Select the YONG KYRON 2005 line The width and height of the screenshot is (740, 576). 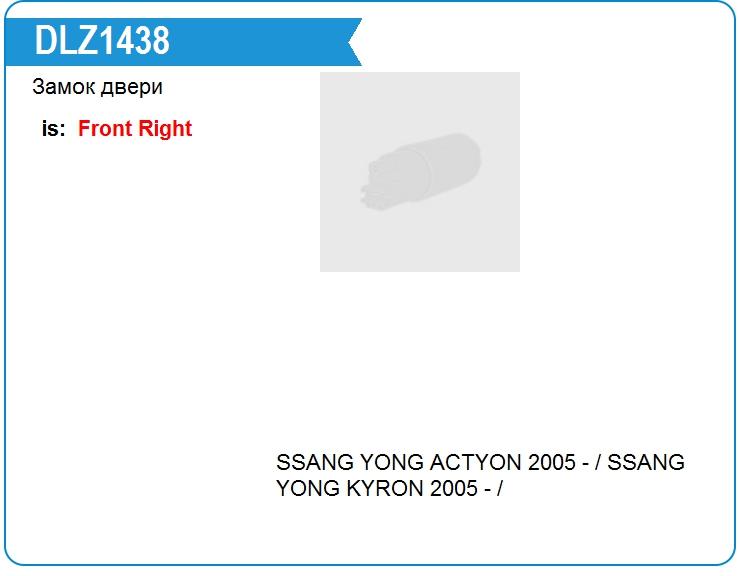click(388, 489)
